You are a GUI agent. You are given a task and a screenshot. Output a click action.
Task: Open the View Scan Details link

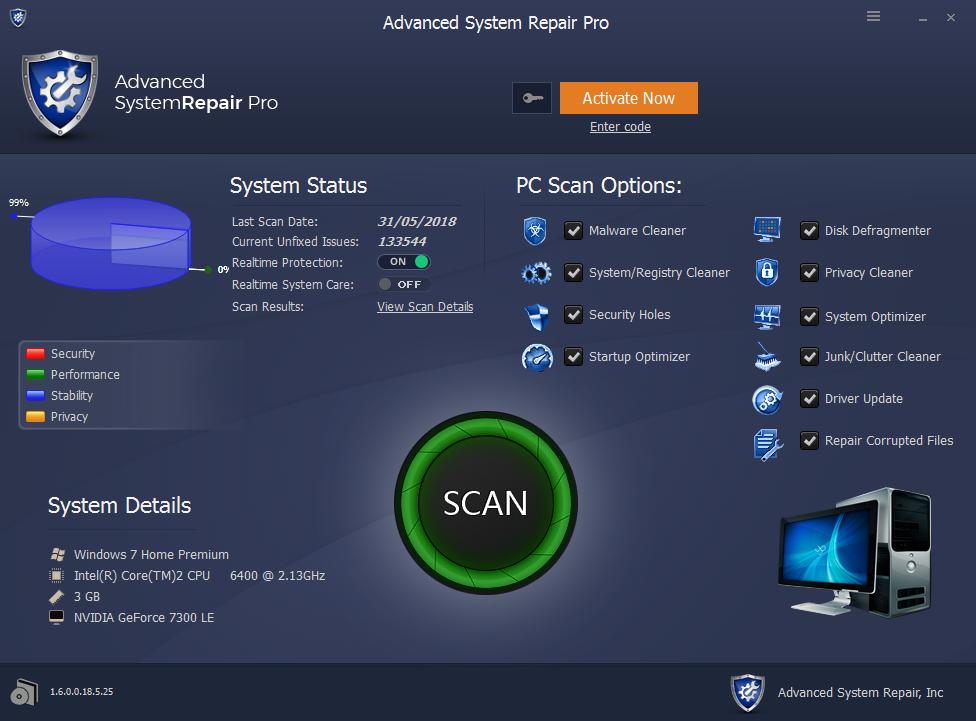[x=425, y=307]
